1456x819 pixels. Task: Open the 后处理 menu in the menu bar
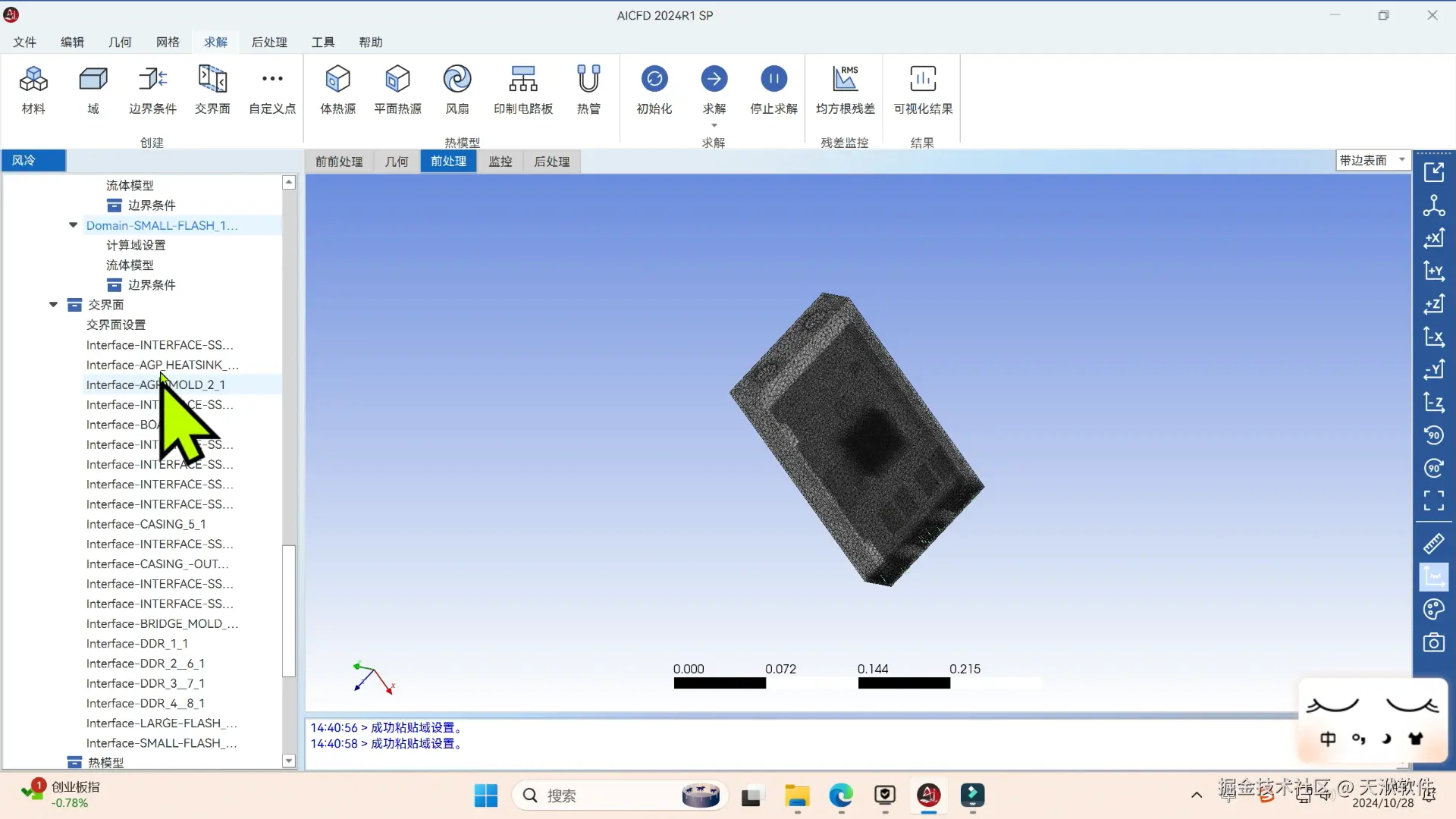click(x=268, y=42)
